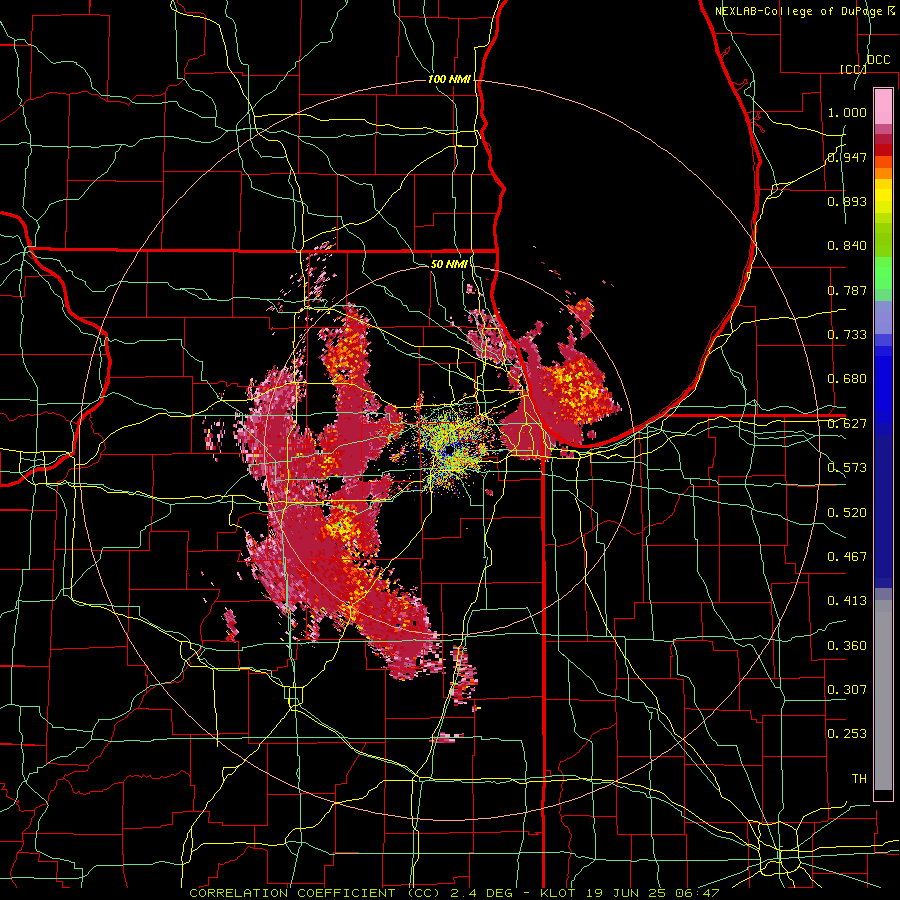Image resolution: width=900 pixels, height=900 pixels.
Task: Click the 50 NMI range ring label
Action: click(449, 264)
